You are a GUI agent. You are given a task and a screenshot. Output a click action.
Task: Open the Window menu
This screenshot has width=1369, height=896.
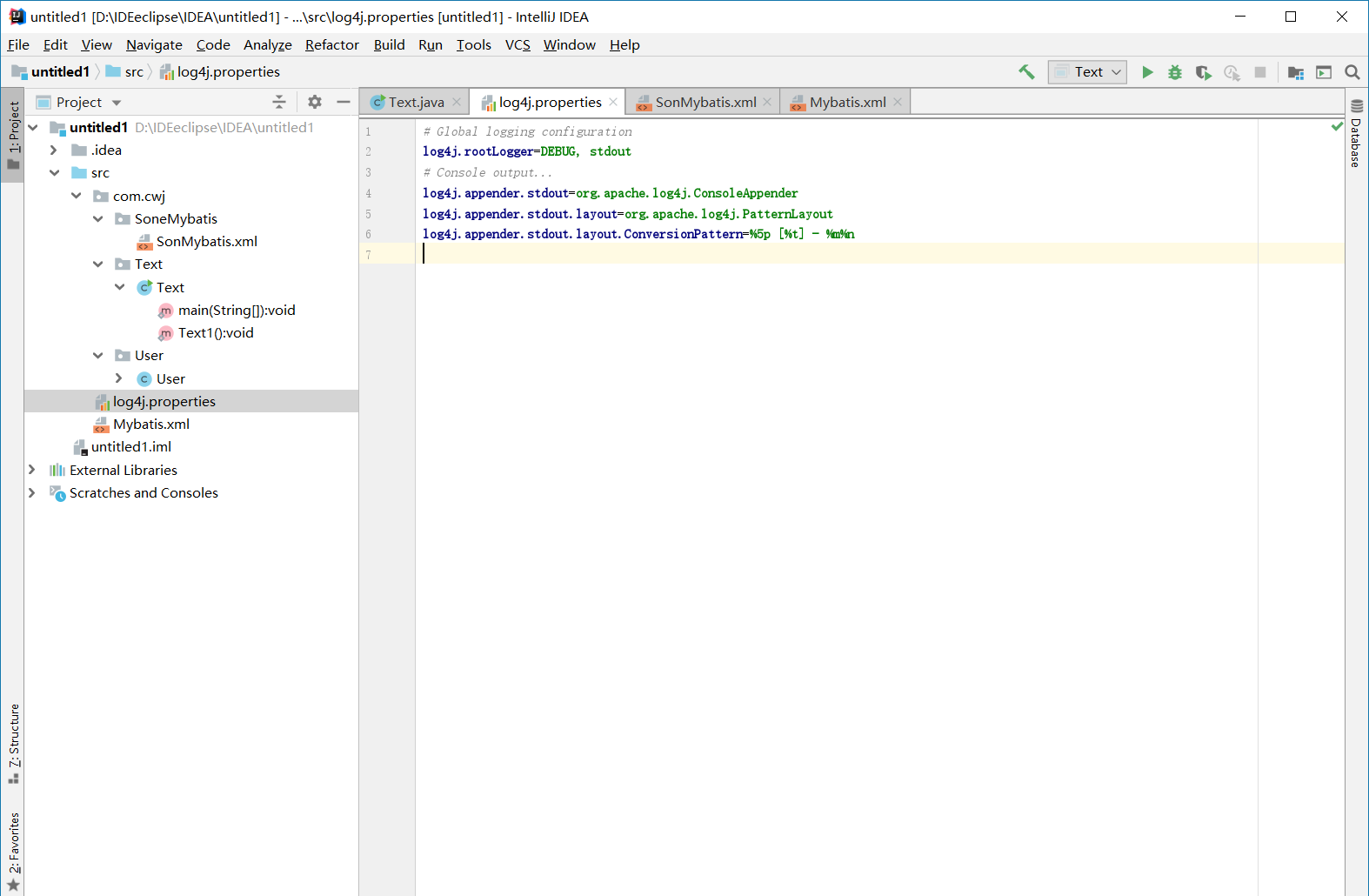pyautogui.click(x=570, y=45)
